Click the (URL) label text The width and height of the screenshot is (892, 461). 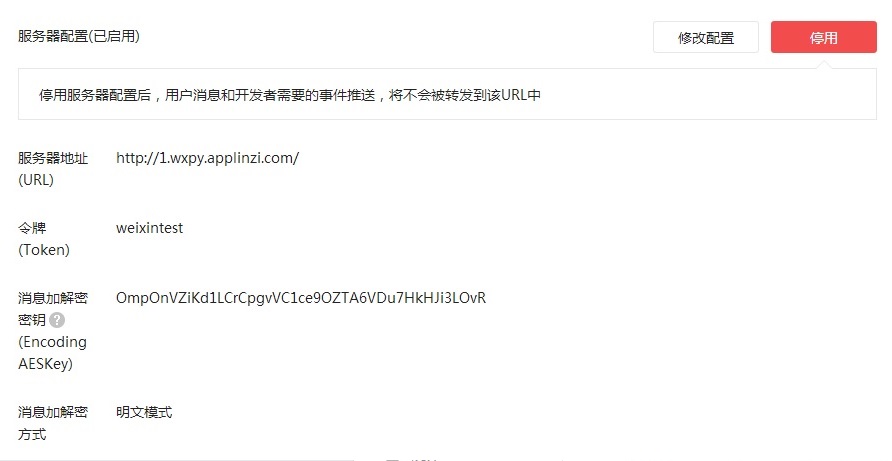click(36, 180)
